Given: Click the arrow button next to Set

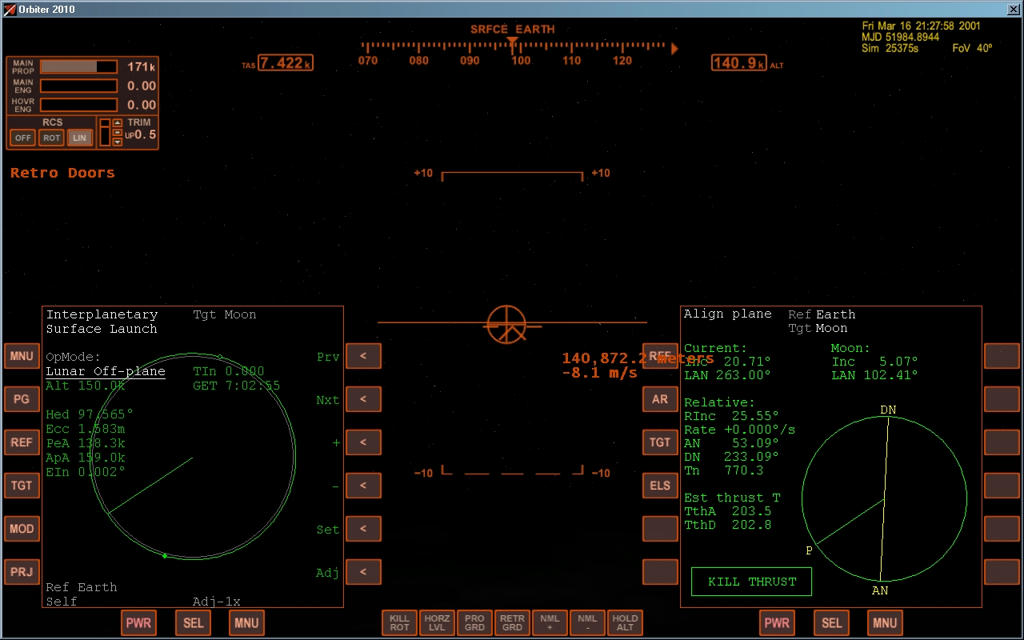Looking at the screenshot, I should 363,528.
